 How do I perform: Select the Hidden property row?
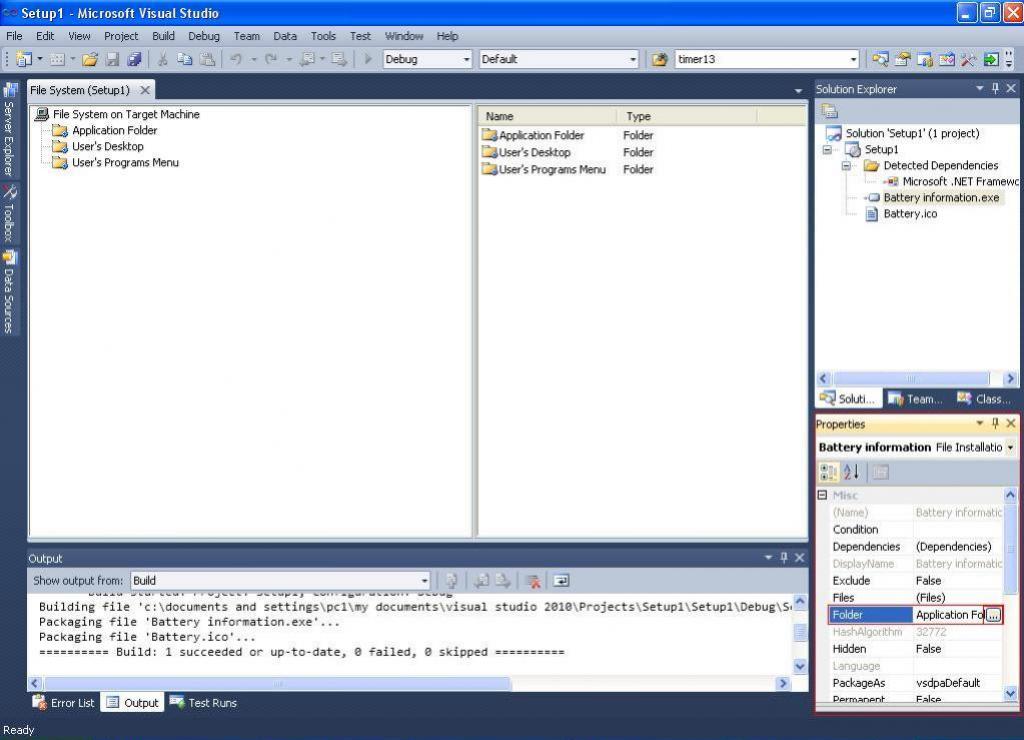coord(916,649)
